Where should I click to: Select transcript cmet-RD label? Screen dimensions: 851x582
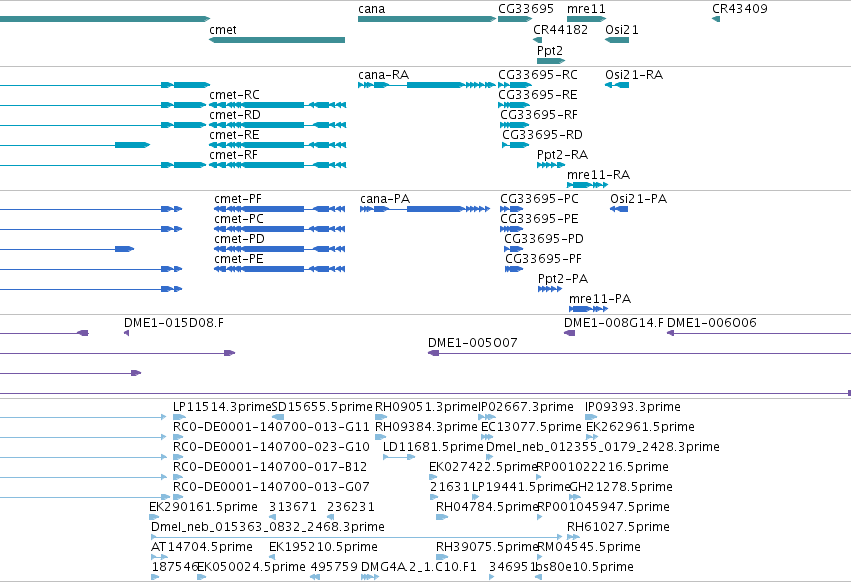(x=235, y=115)
